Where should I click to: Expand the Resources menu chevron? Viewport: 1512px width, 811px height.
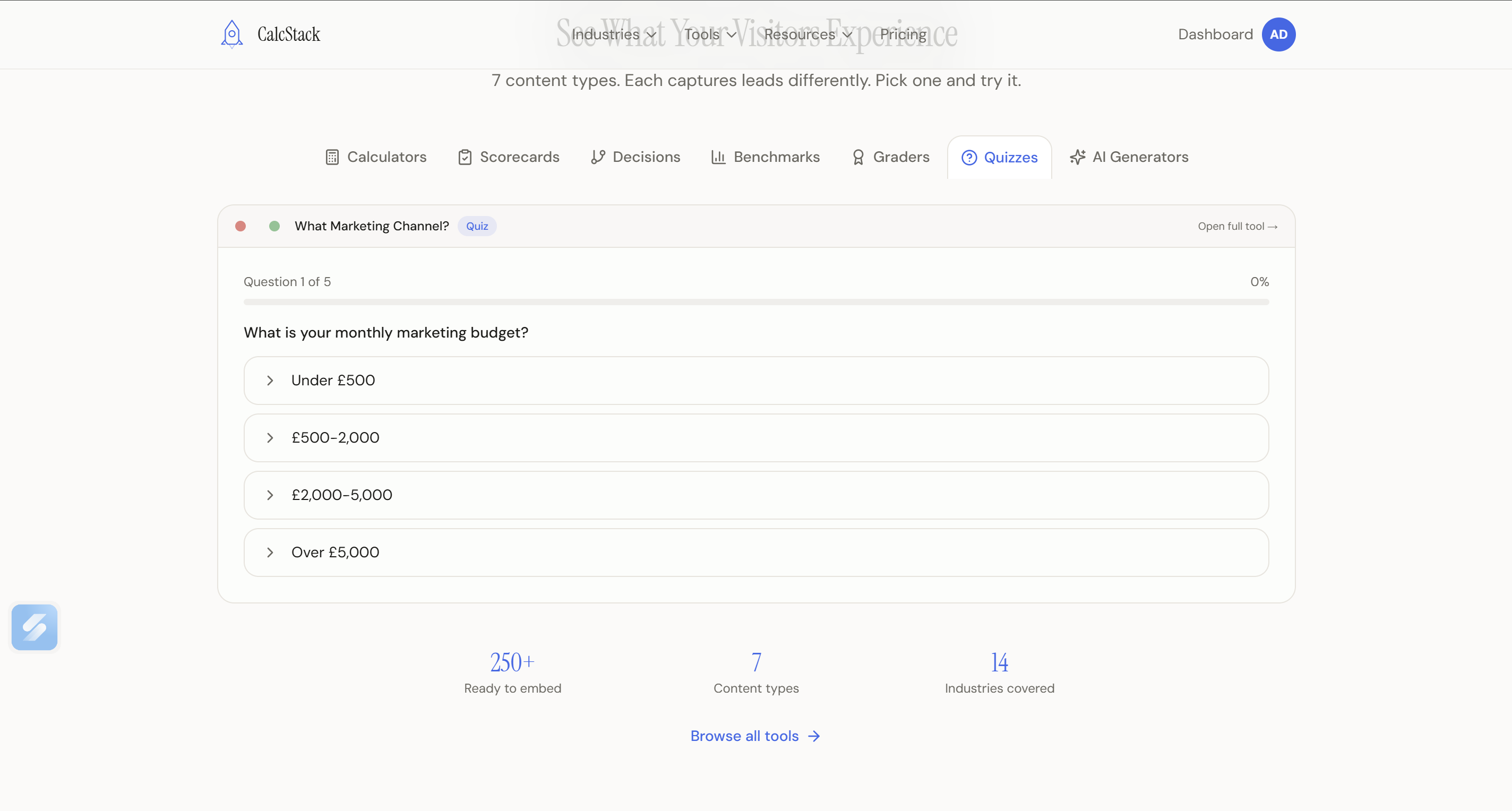847,35
